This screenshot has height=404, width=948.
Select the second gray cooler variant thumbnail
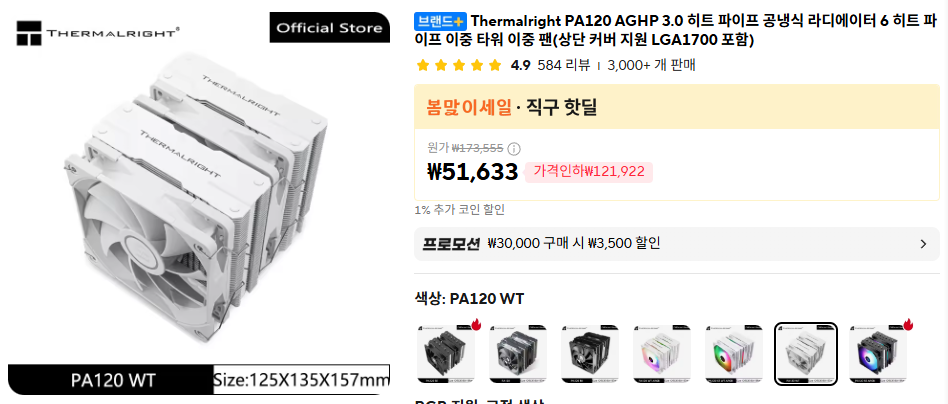(518, 354)
